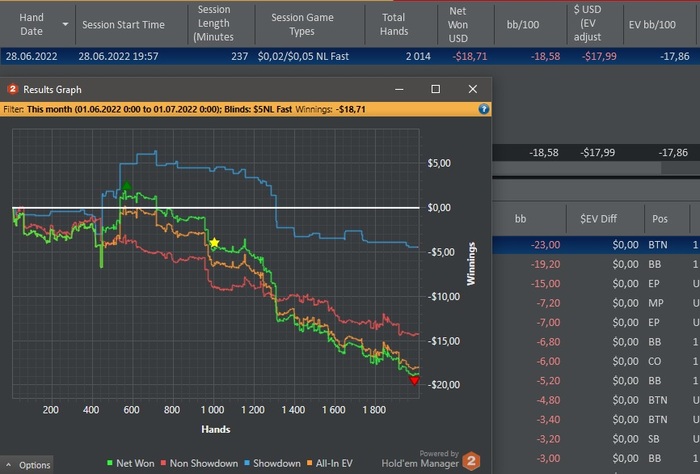Screen dimensions: 700x474
Task: Toggle the All-In EV legend series
Action: tap(329, 463)
